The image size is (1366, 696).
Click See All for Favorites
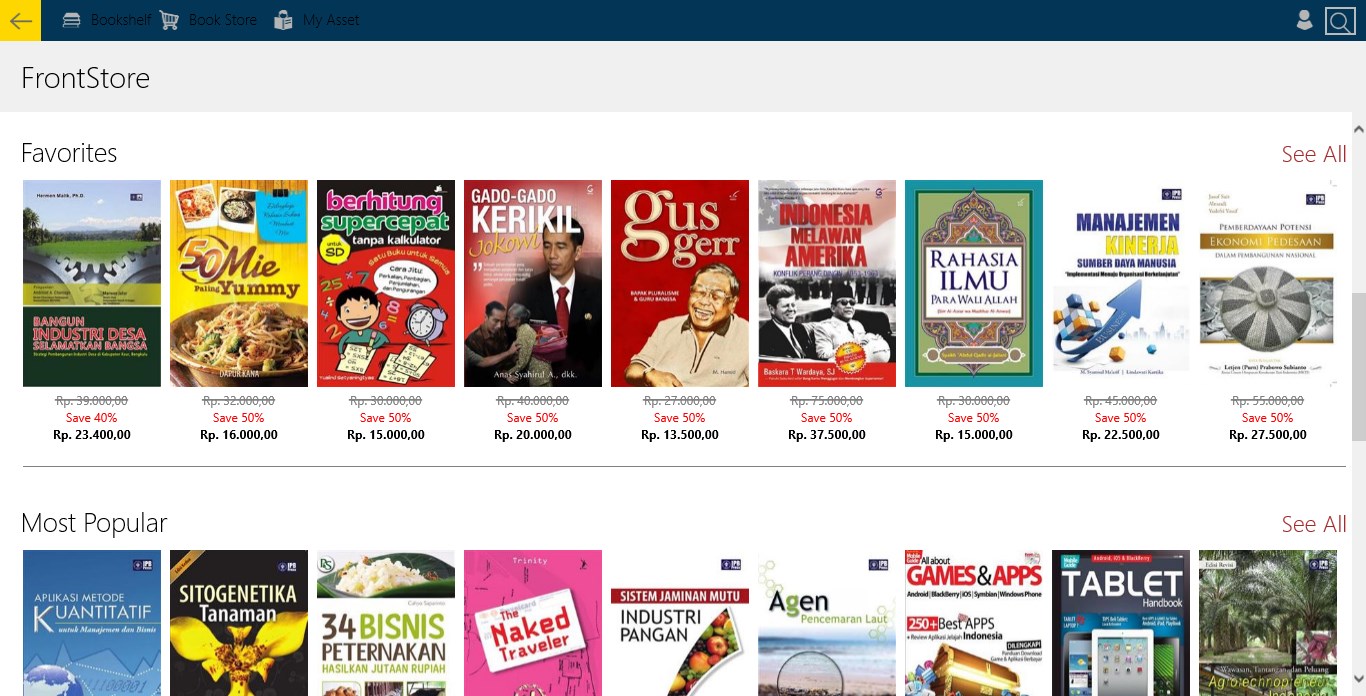[1314, 154]
